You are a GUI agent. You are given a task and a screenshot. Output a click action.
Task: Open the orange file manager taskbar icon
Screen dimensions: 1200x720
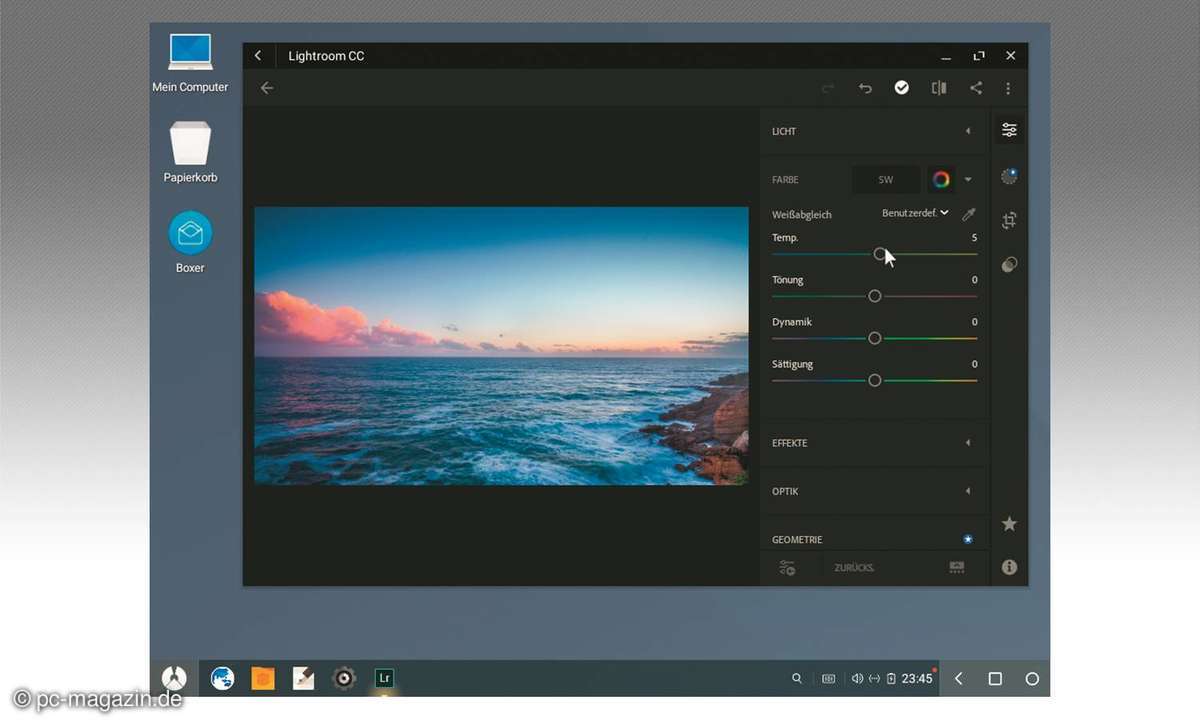click(262, 678)
